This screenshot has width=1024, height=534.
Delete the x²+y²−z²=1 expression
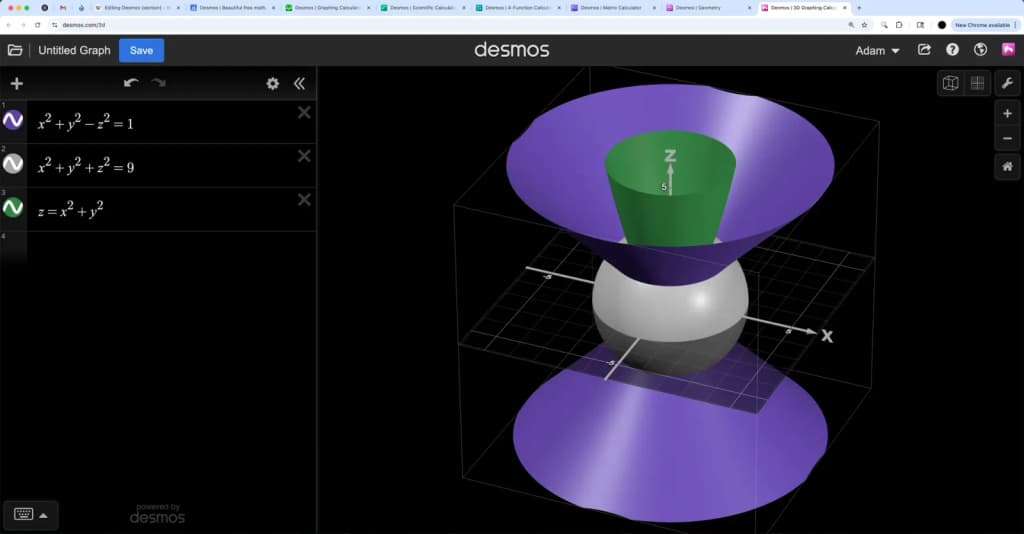(x=304, y=113)
